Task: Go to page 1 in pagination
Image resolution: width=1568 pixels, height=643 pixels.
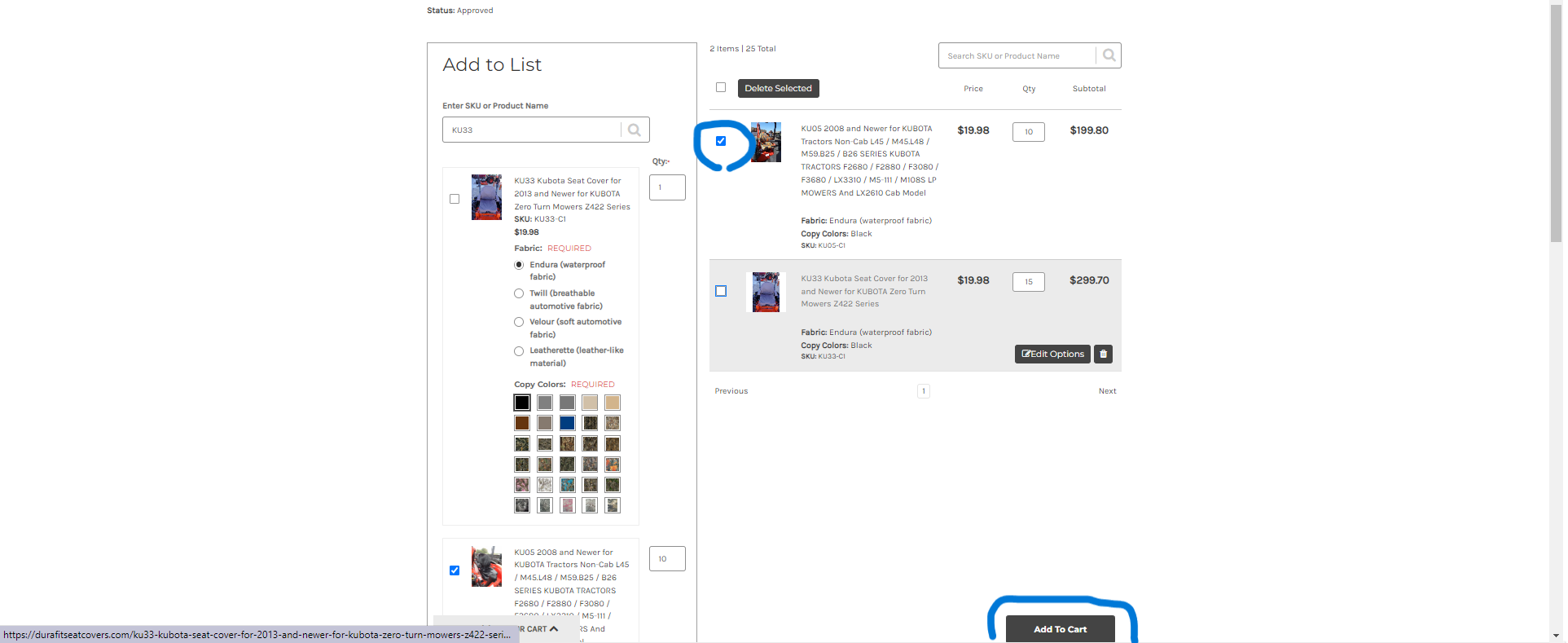Action: [x=923, y=391]
